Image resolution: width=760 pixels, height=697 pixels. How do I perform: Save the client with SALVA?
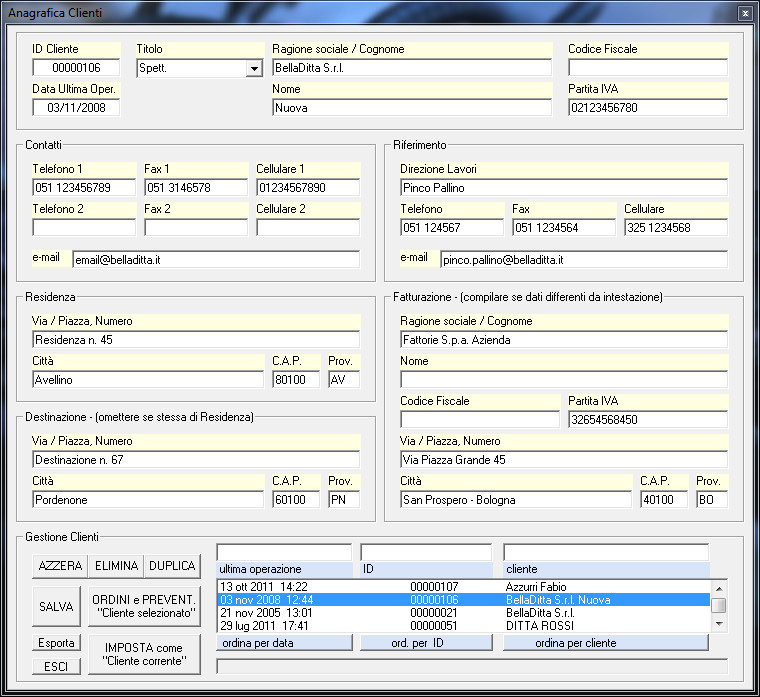[x=56, y=606]
